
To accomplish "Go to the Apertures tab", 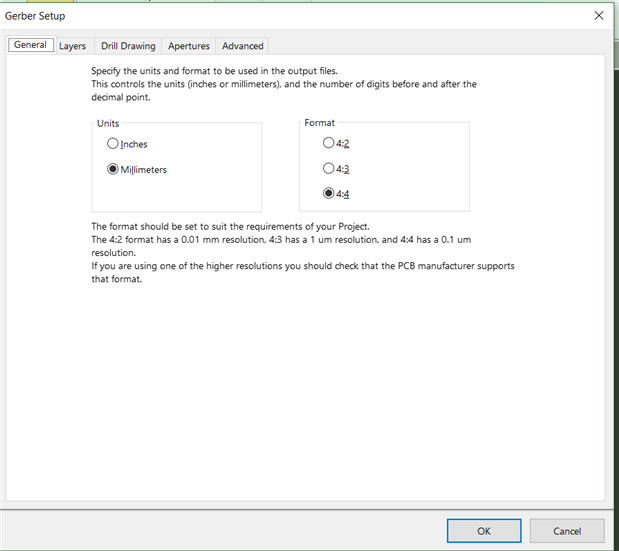I will click(189, 46).
